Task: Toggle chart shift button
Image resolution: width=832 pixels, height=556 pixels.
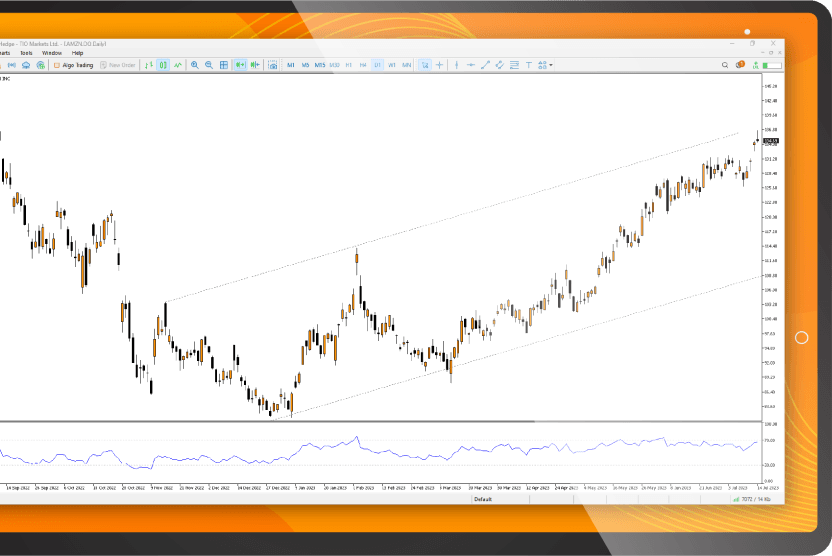Action: pyautogui.click(x=255, y=65)
